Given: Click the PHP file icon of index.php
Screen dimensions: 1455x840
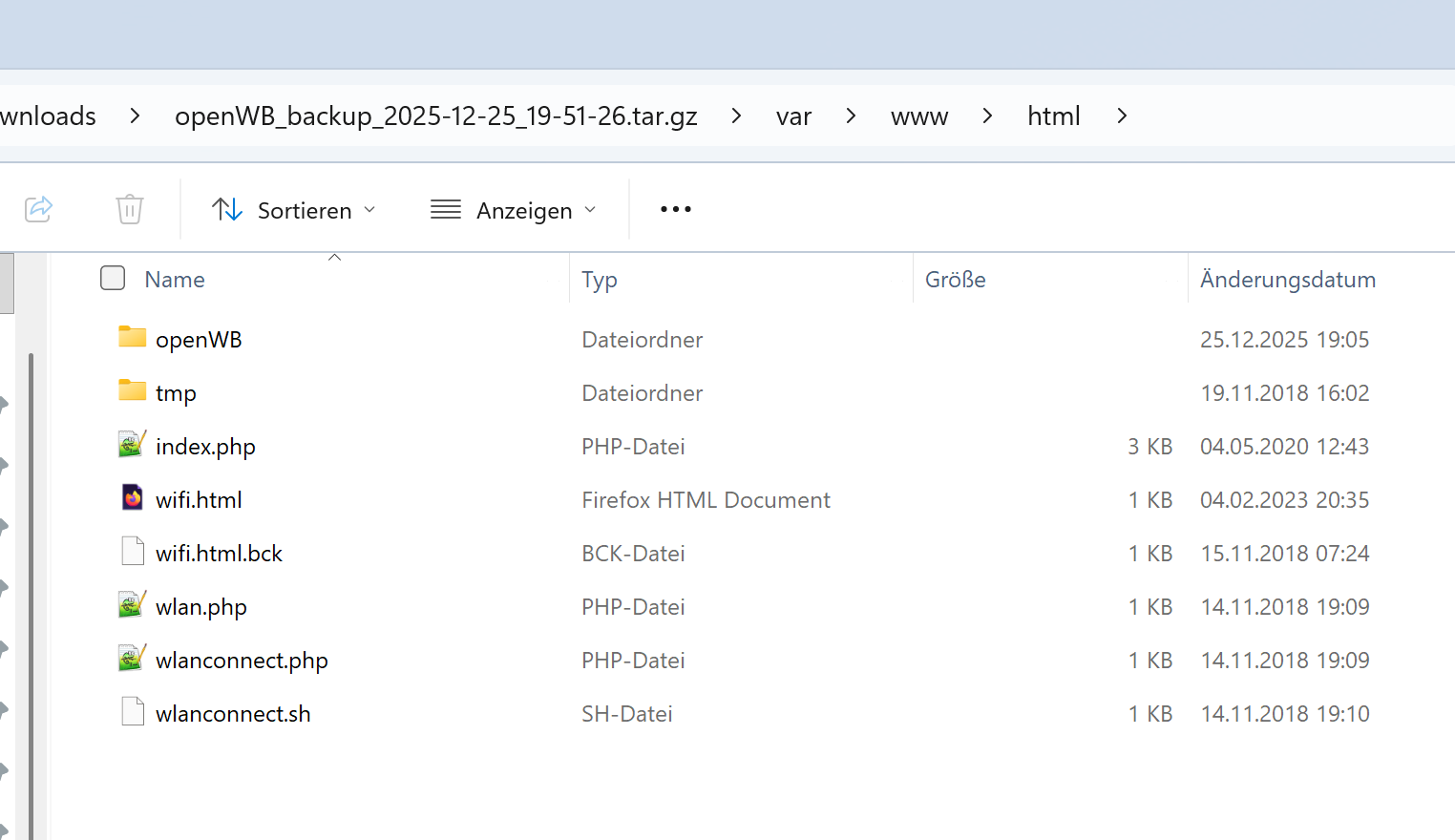Looking at the screenshot, I should coord(132,444).
